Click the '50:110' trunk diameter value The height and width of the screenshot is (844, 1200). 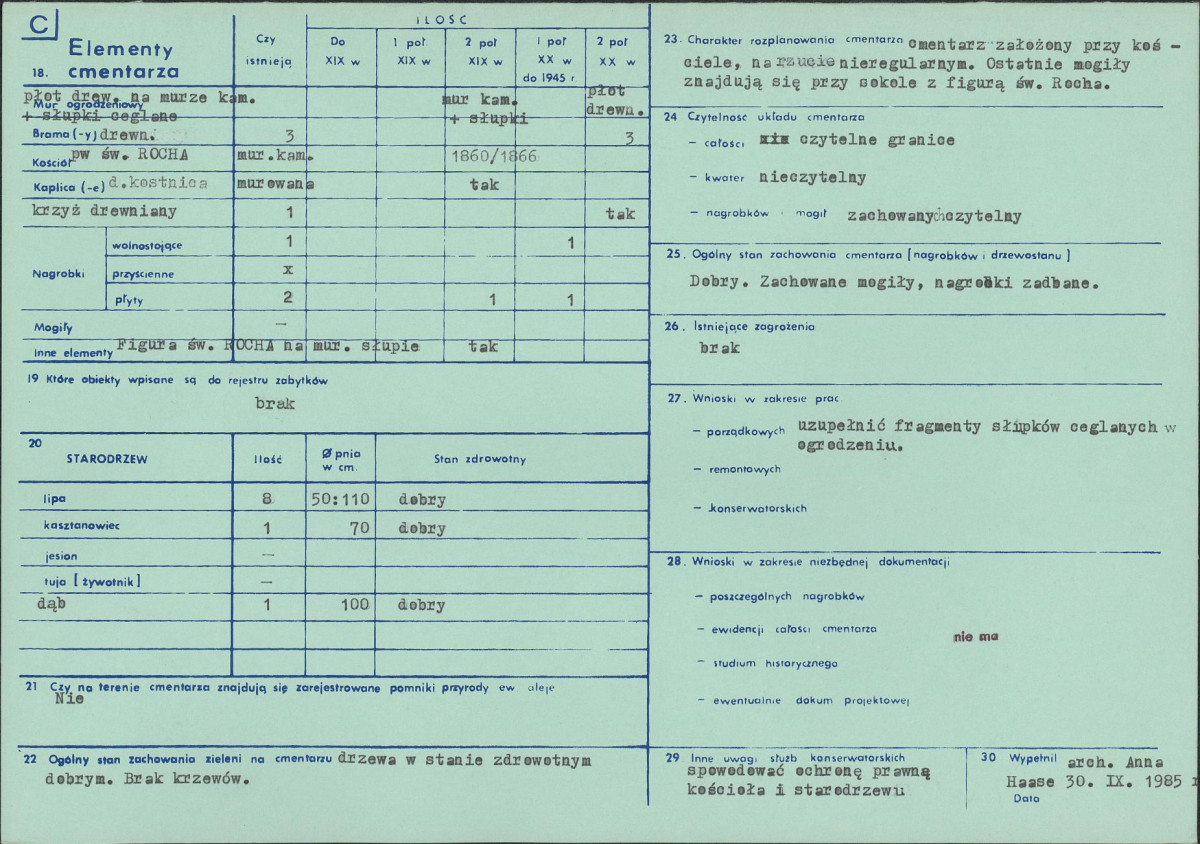pyautogui.click(x=339, y=500)
